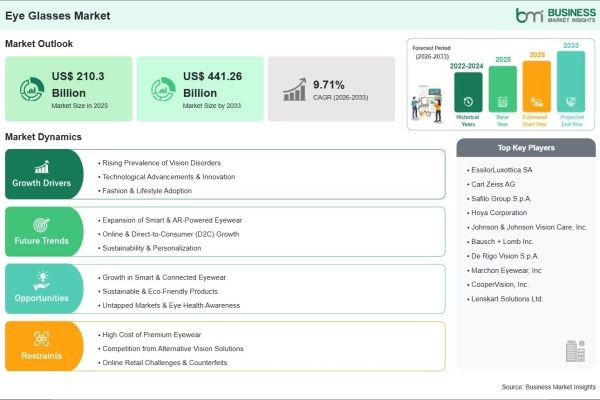The image size is (600, 400).
Task: Click the Opportunities lightbulb hand icon
Action: point(42,281)
